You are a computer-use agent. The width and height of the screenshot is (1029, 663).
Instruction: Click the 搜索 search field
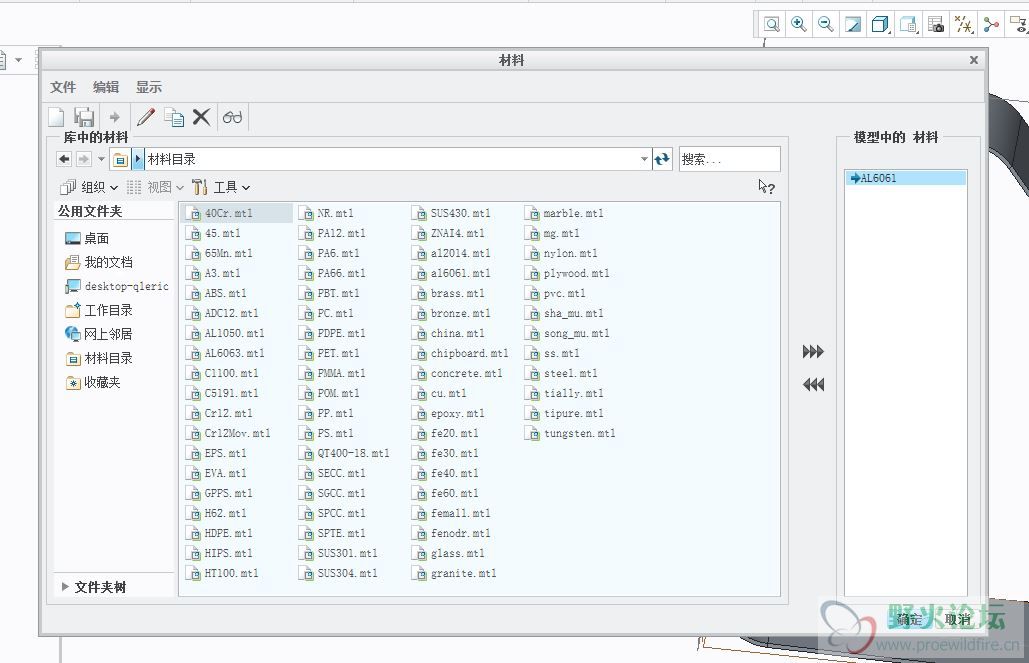(729, 159)
